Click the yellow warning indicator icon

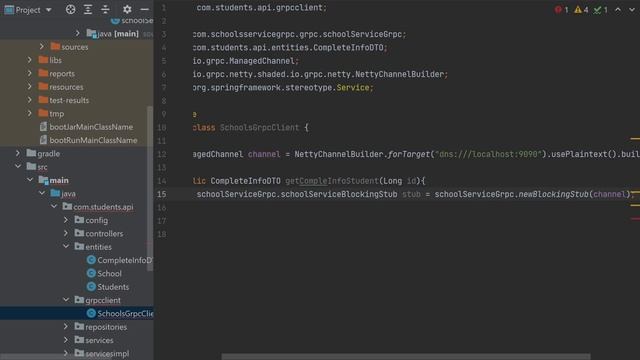pos(578,10)
